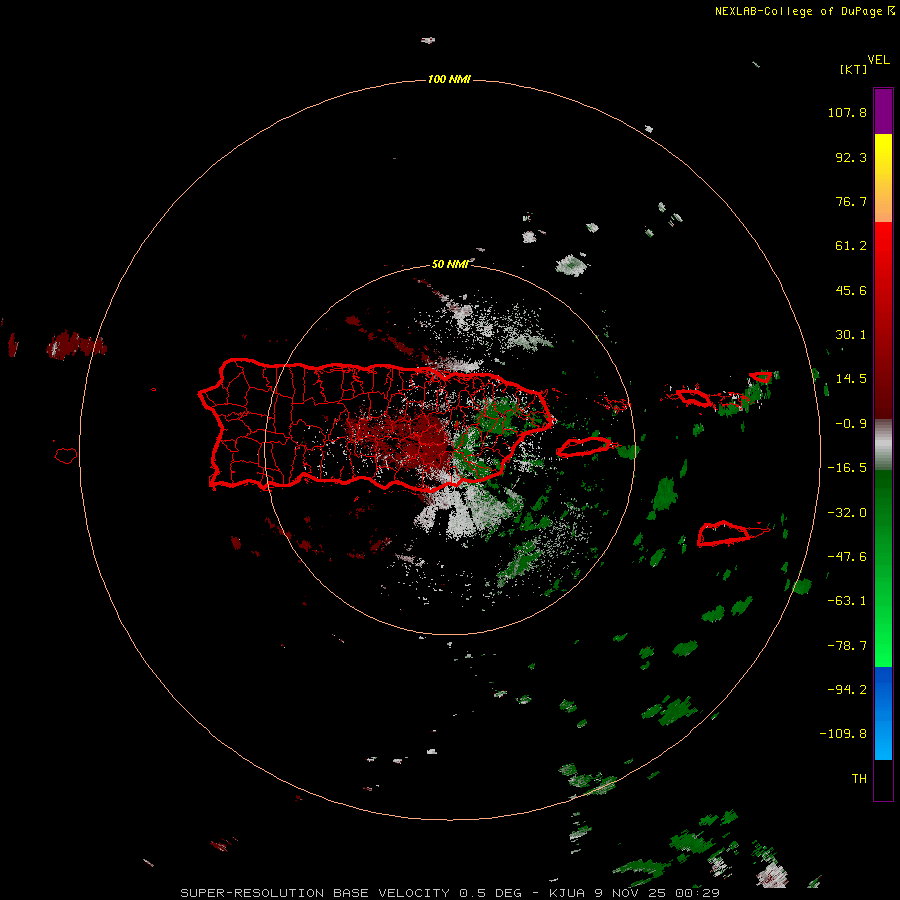Click the [KT] units label
The image size is (900, 900).
[853, 69]
